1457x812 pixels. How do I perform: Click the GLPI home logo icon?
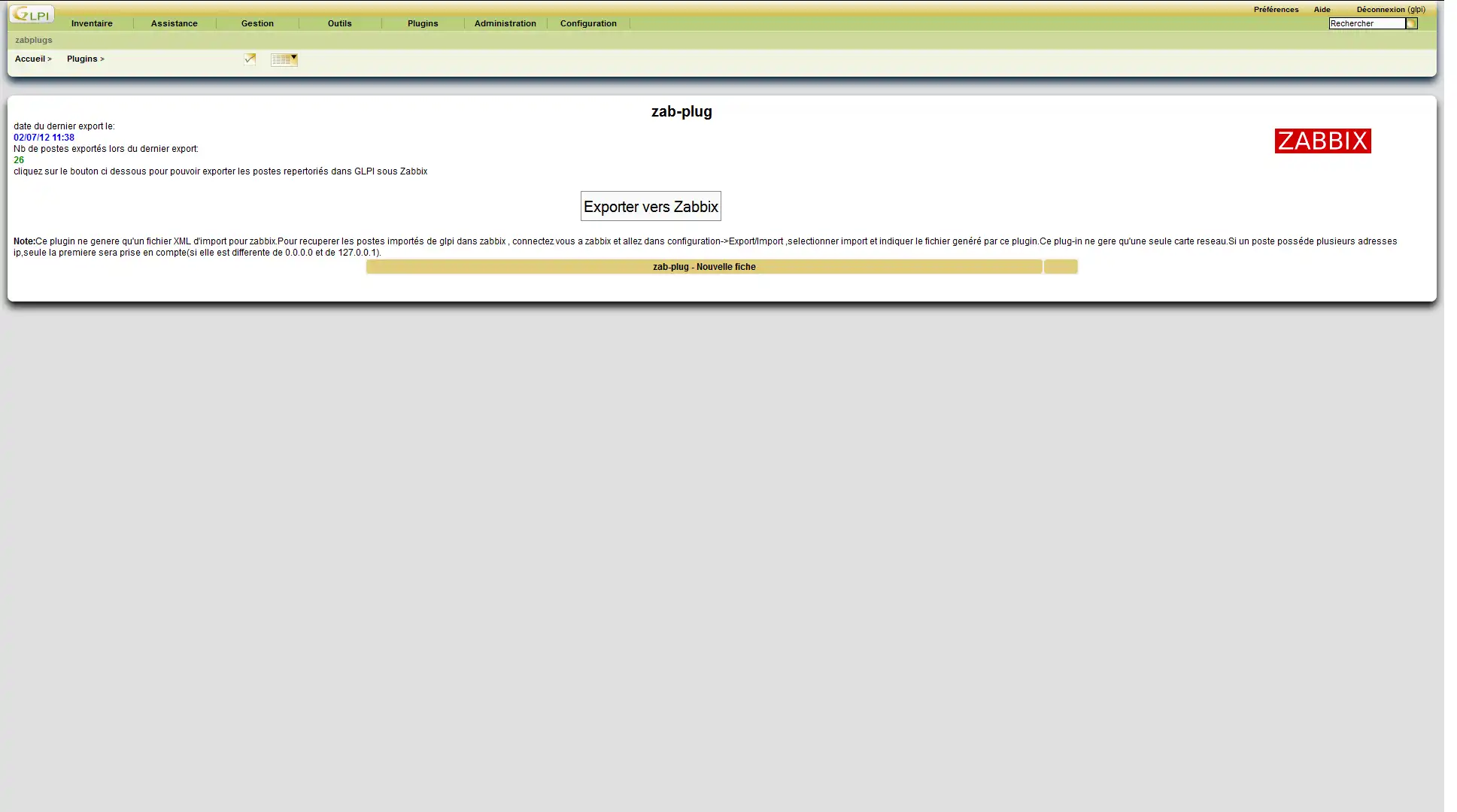click(30, 14)
